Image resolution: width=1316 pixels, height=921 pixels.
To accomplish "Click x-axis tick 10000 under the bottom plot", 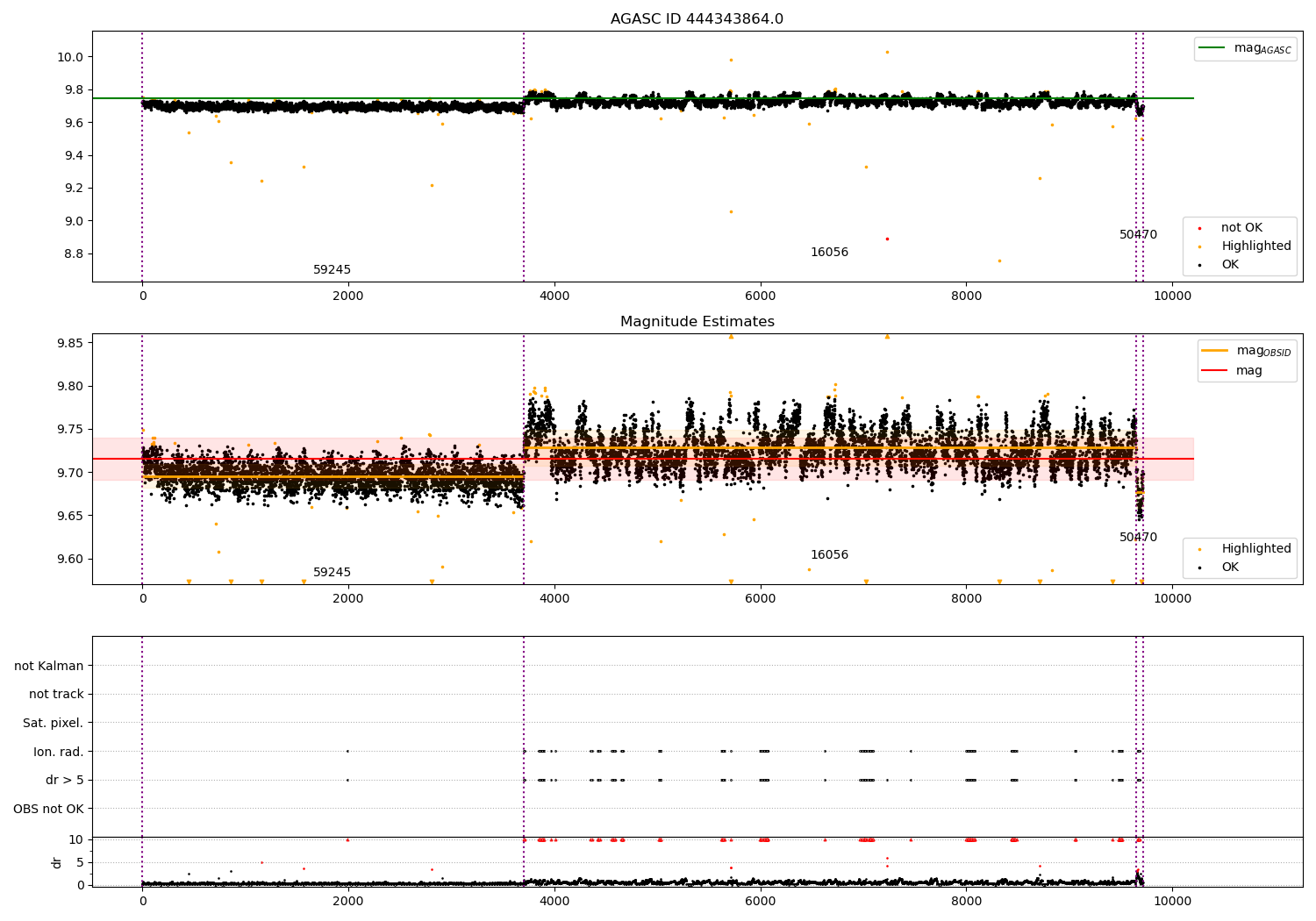I will (x=1172, y=902).
